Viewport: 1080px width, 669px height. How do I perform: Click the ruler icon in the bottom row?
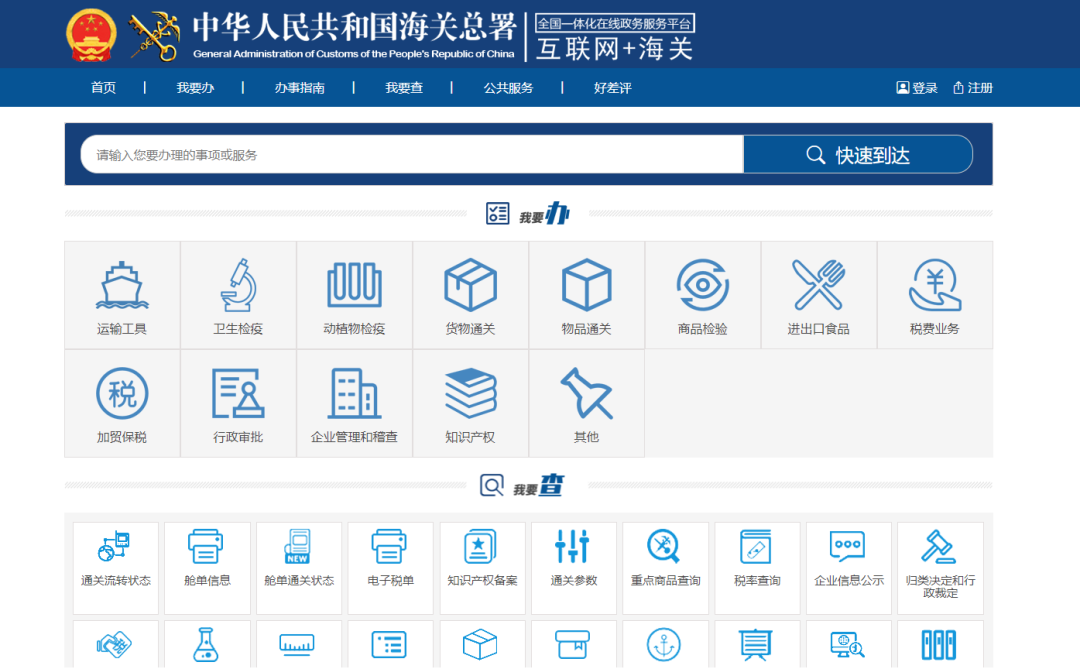coord(297,645)
